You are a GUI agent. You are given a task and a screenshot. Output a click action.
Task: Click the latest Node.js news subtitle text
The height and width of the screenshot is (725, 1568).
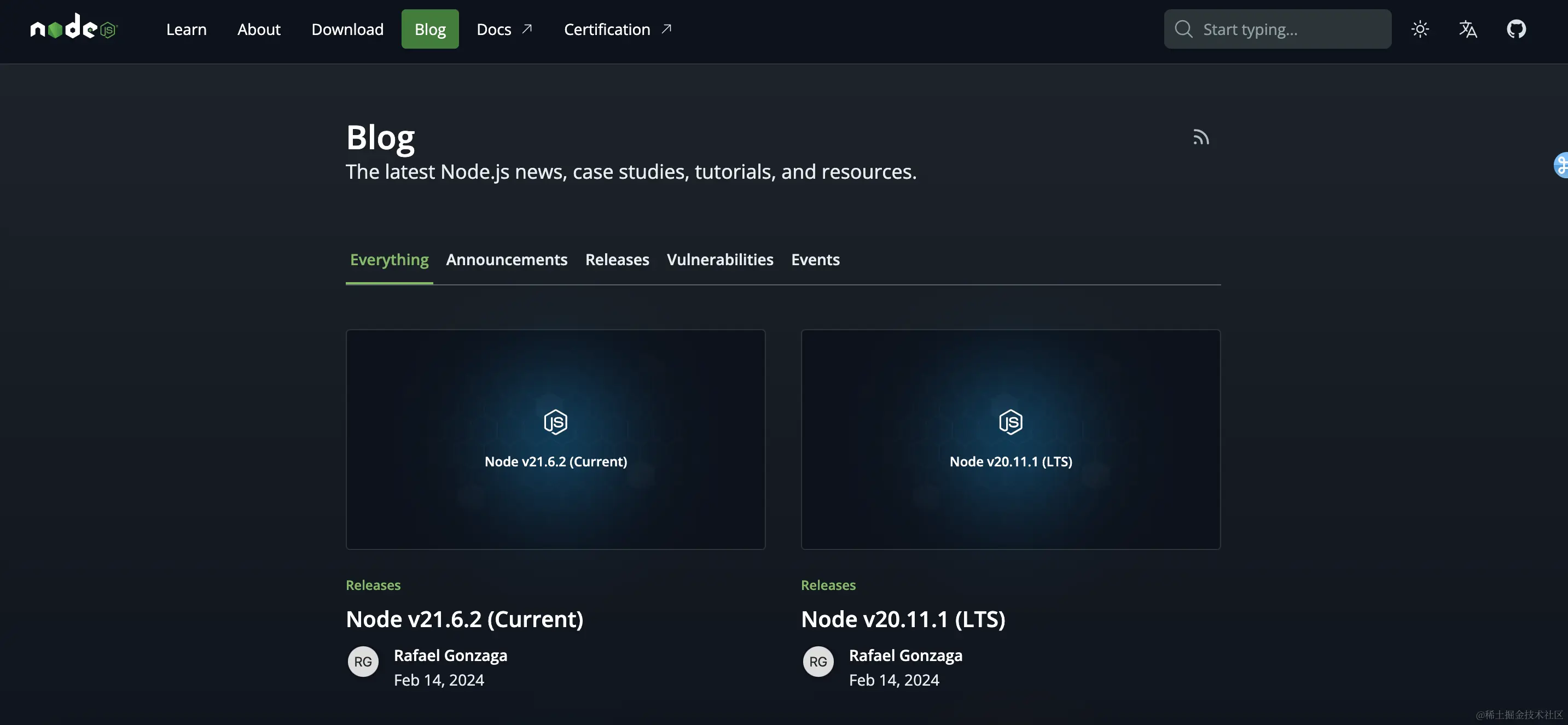[x=631, y=172]
